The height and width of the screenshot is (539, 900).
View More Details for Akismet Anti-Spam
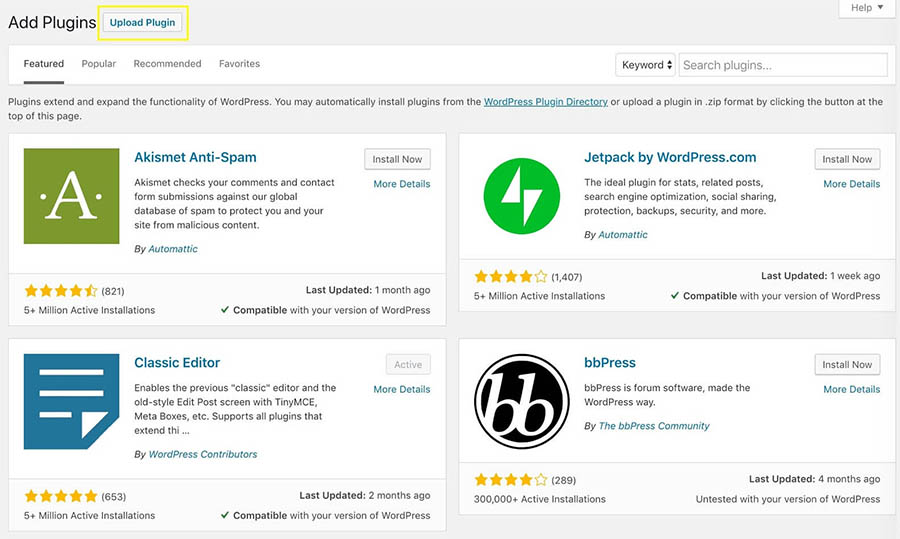coord(402,184)
